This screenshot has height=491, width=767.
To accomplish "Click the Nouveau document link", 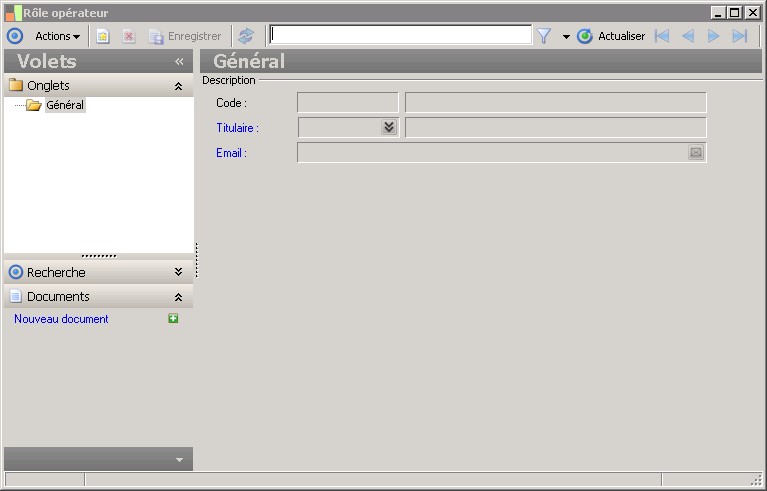I will pyautogui.click(x=61, y=319).
